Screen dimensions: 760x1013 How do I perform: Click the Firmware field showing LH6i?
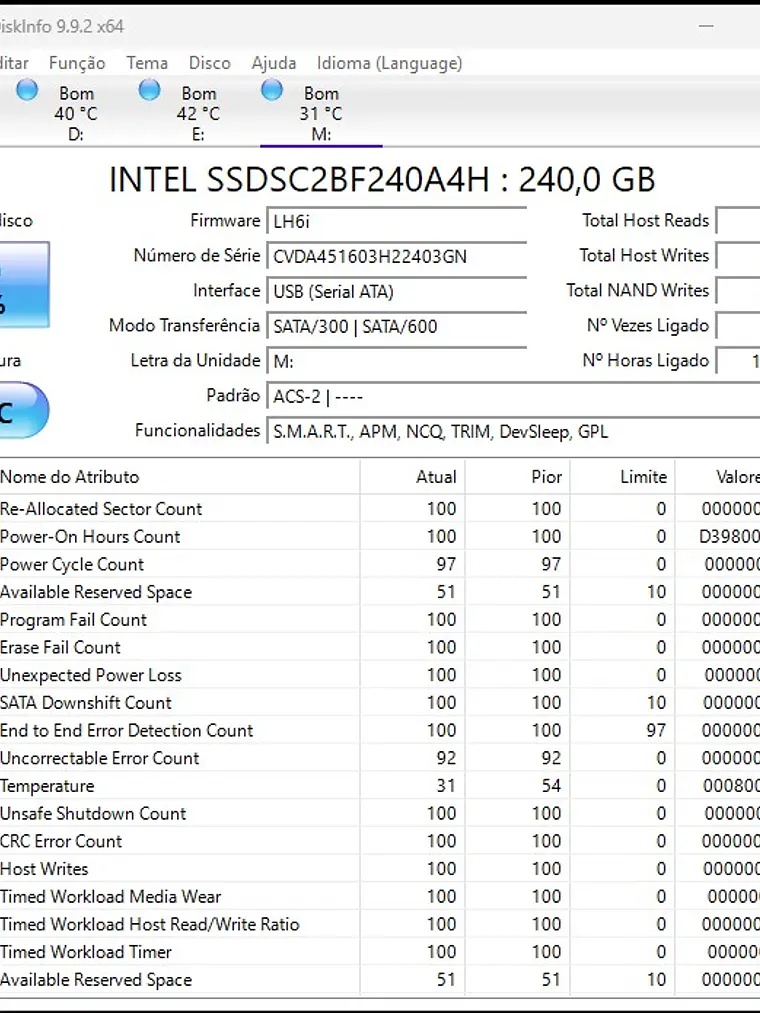pyautogui.click(x=397, y=221)
